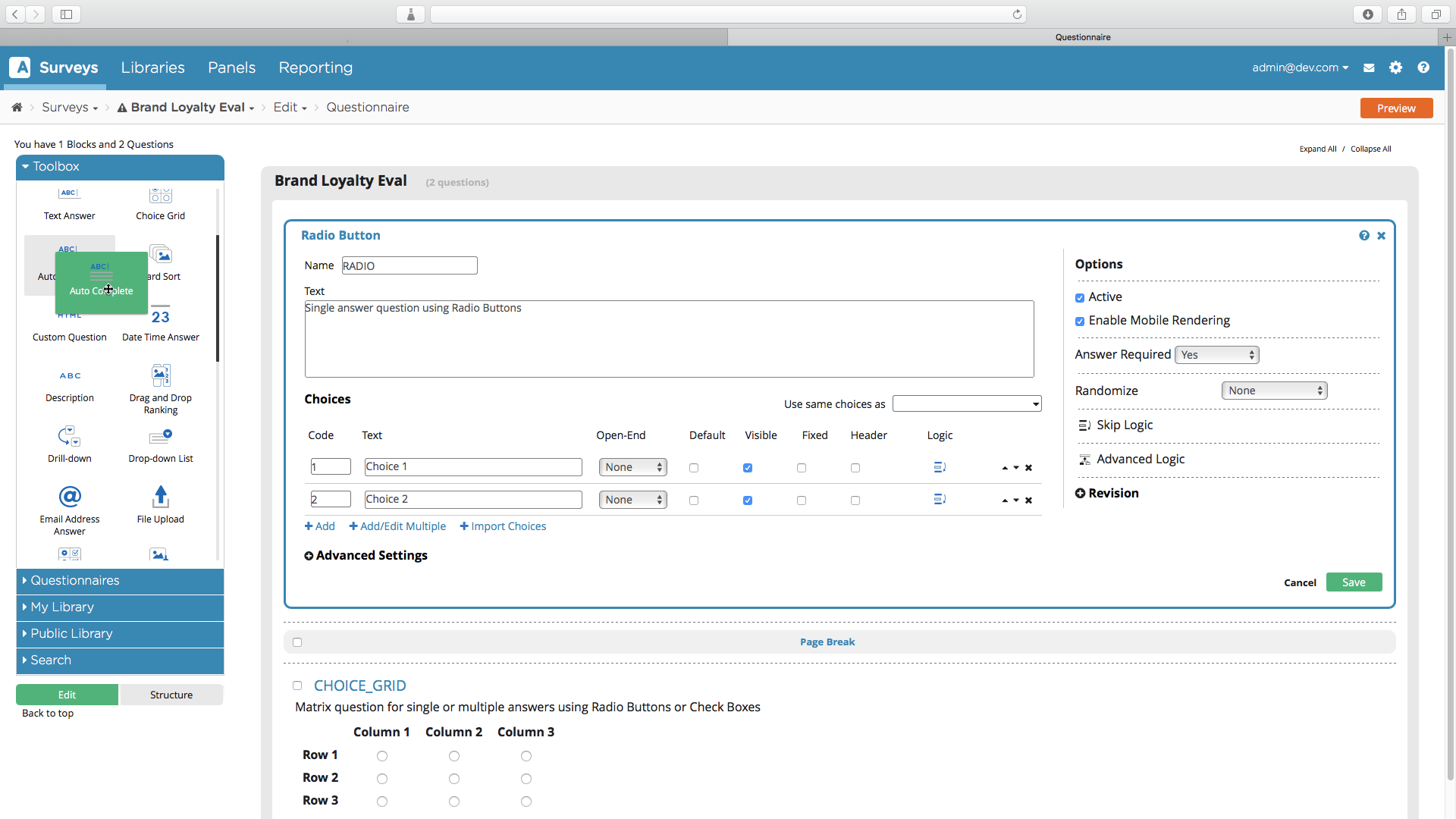This screenshot has width=1456, height=819.
Task: Click the Save button
Action: pos(1353,582)
